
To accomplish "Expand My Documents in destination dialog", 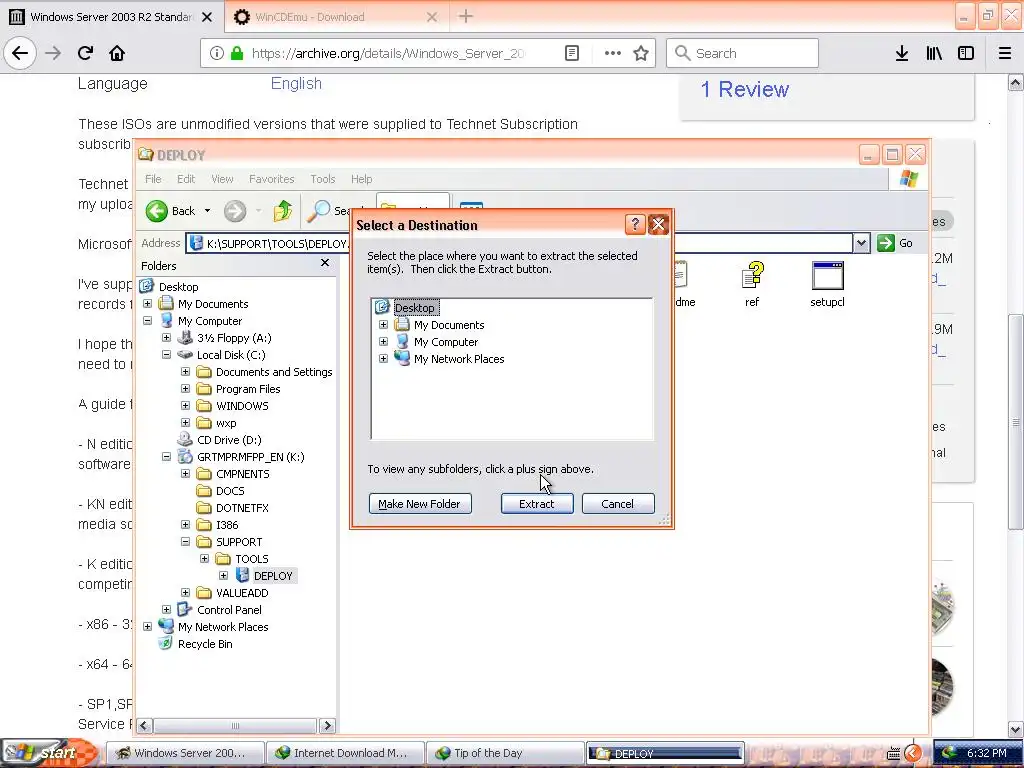I will coord(383,325).
